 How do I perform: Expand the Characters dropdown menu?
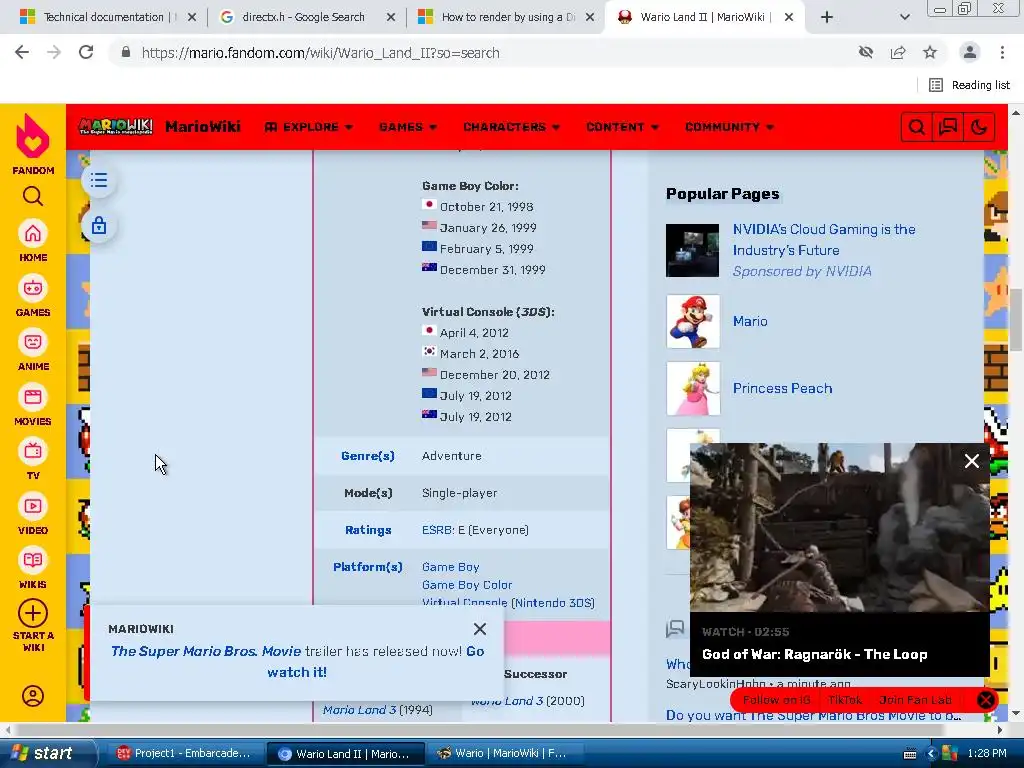[511, 127]
